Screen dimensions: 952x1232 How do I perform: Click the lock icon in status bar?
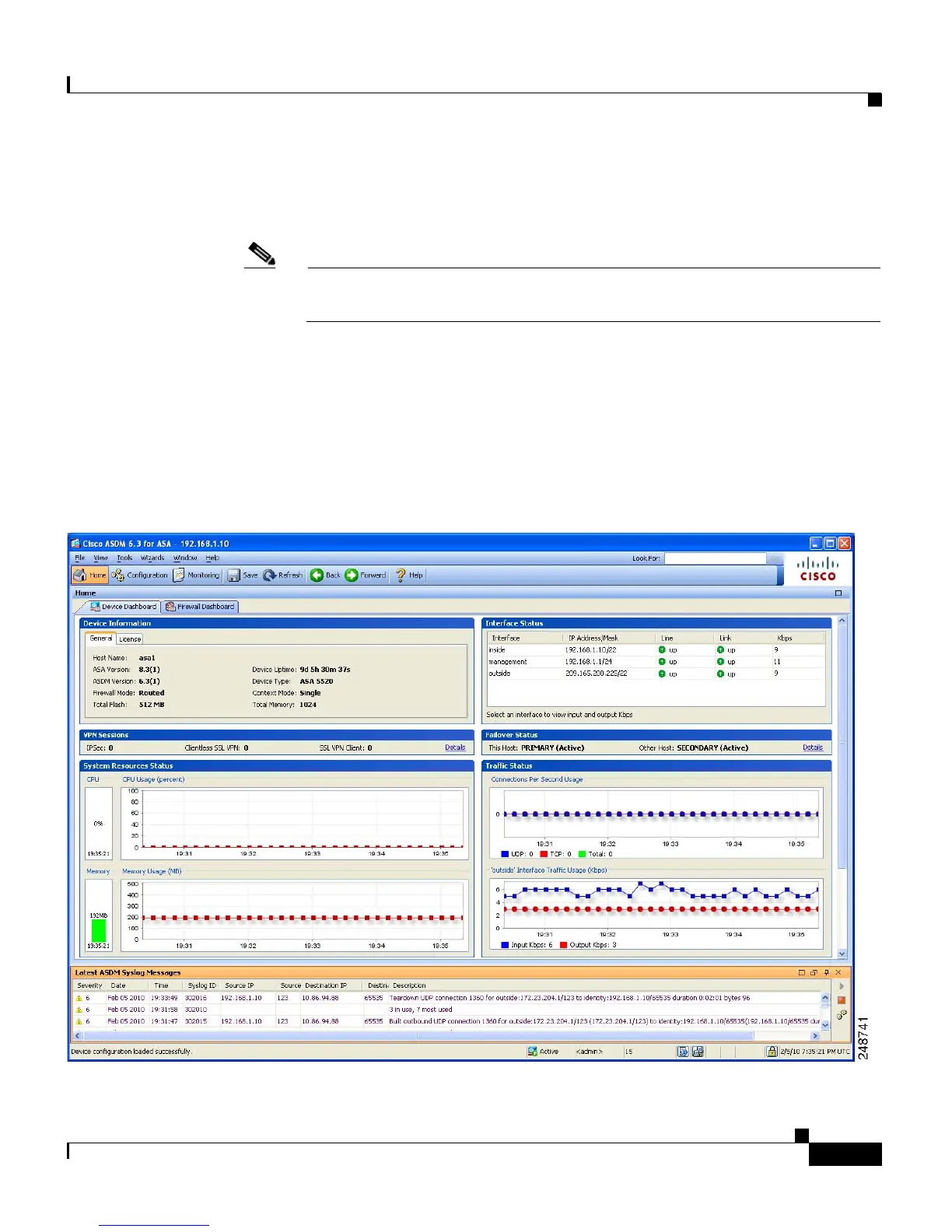point(772,1052)
